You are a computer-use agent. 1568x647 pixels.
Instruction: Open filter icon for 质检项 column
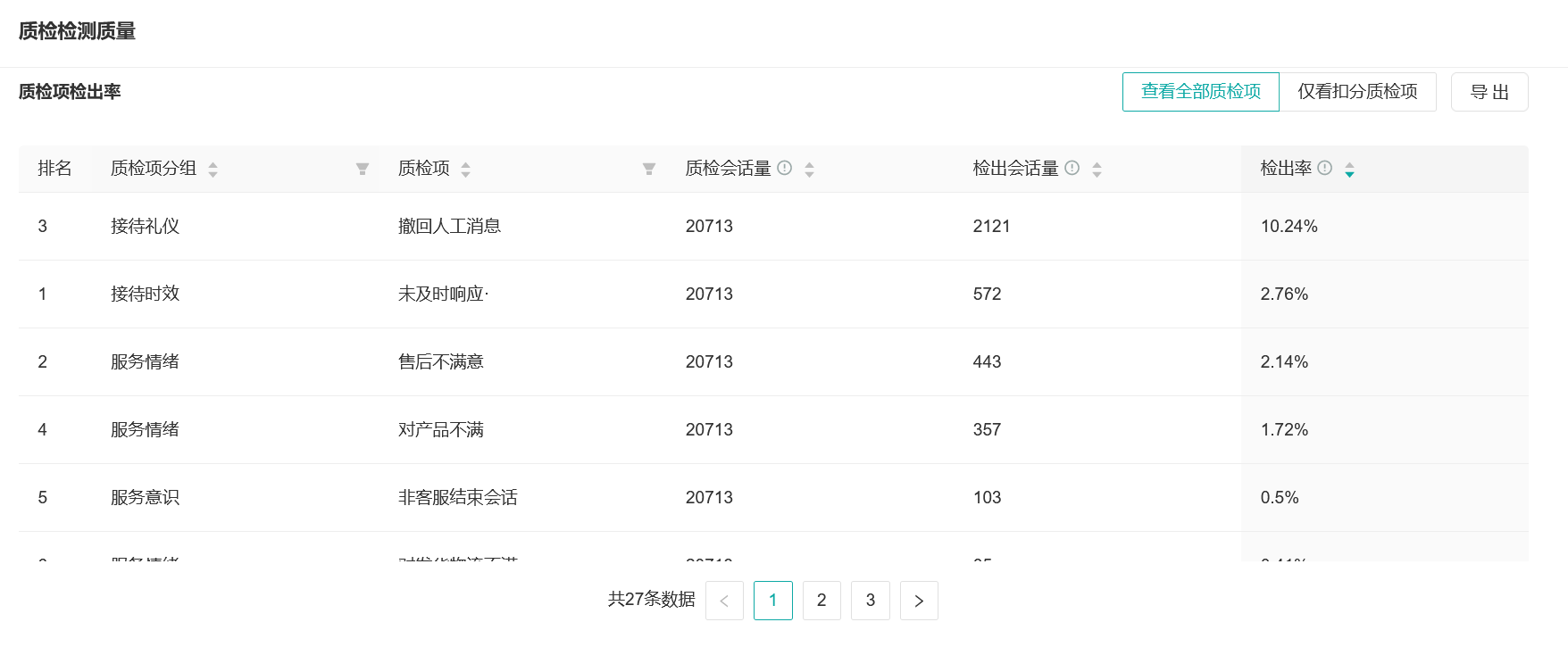tap(649, 170)
